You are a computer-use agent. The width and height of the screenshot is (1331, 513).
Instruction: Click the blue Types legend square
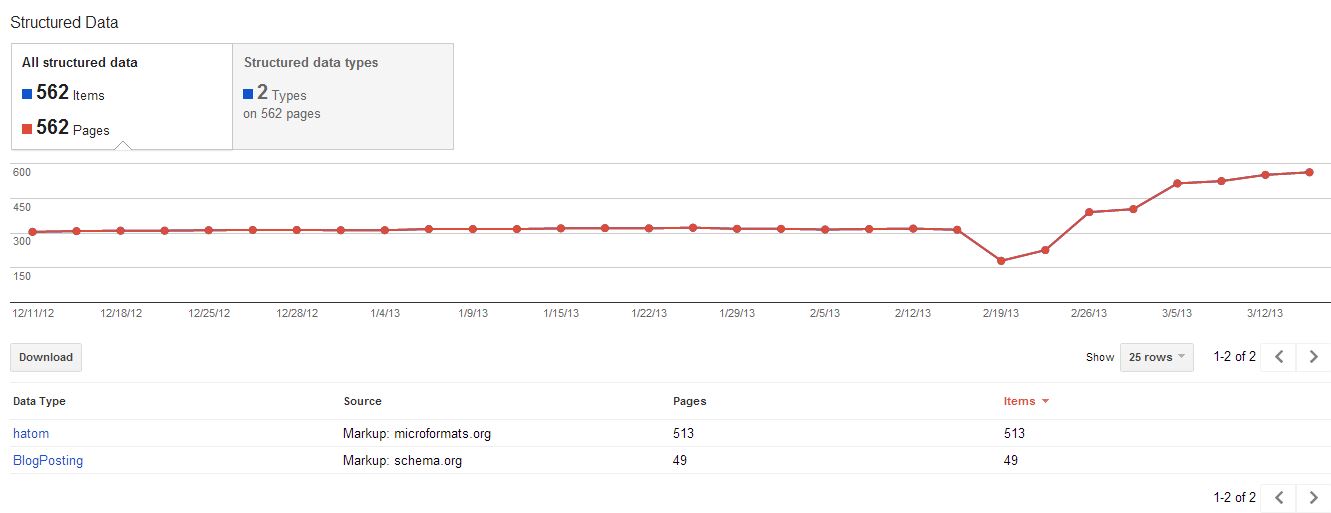(x=249, y=94)
